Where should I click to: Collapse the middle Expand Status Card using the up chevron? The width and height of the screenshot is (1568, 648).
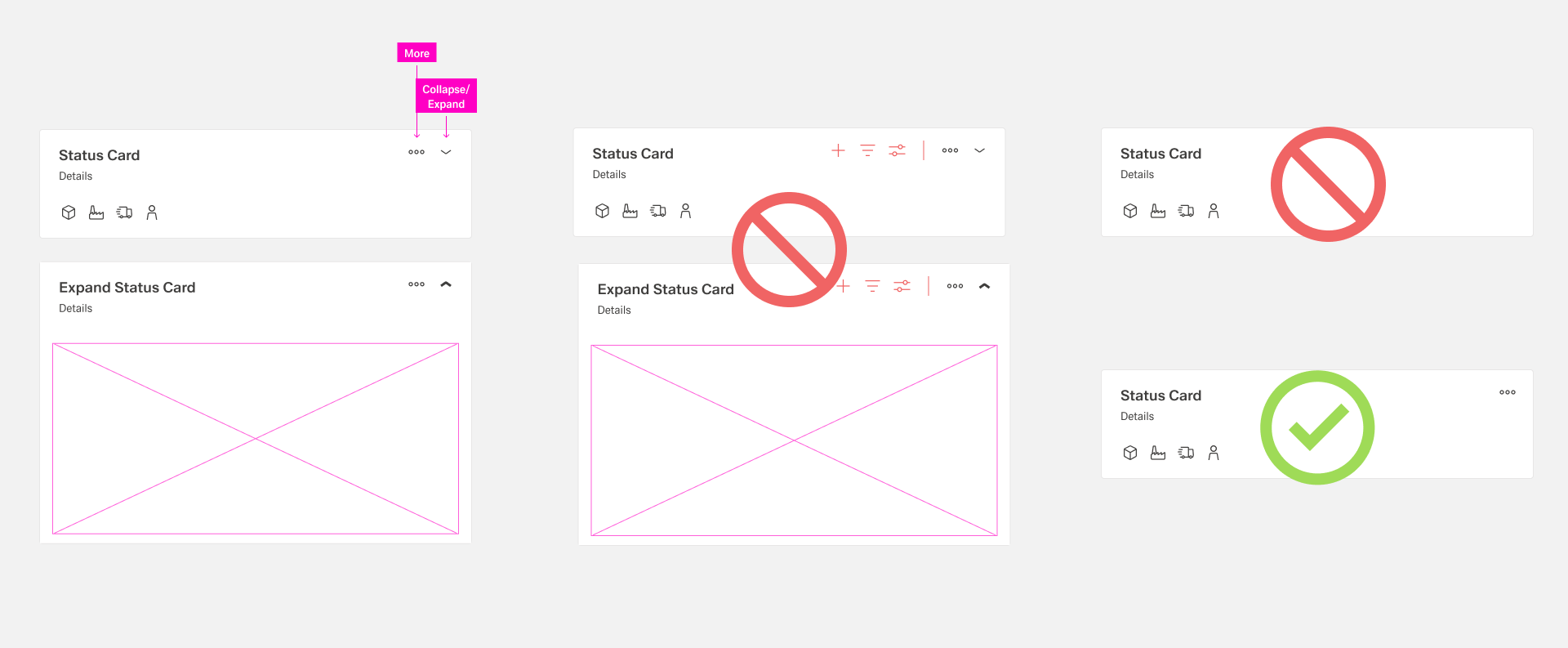pos(984,286)
